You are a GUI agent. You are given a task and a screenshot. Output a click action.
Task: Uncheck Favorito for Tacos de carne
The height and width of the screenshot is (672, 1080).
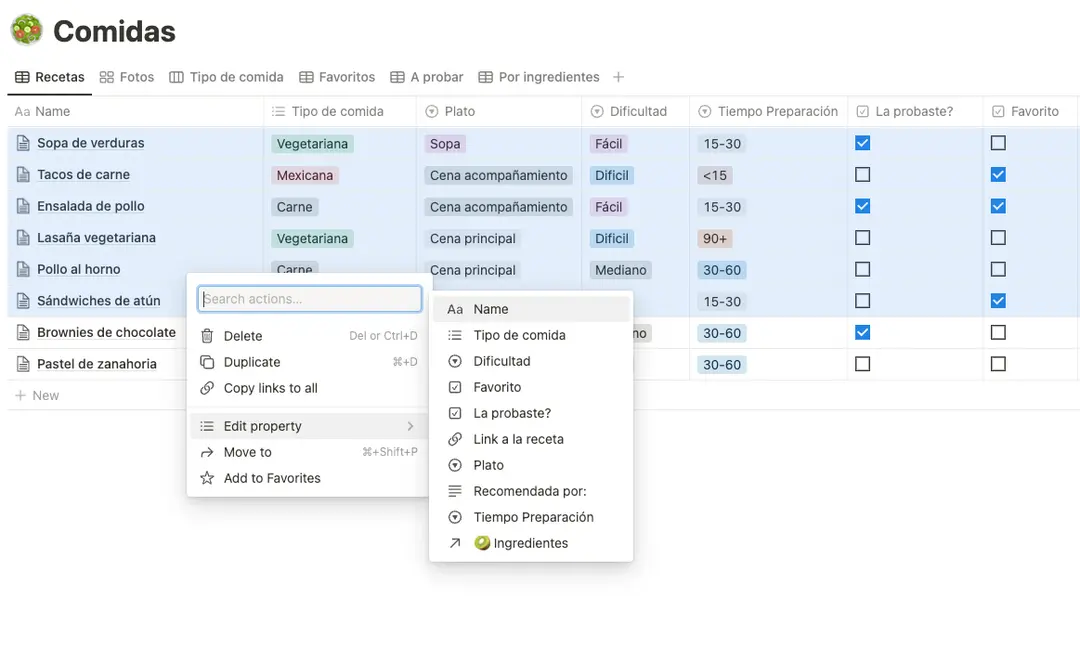click(998, 175)
